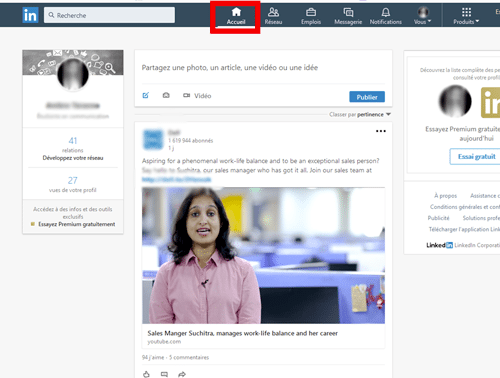
Task: Click the Publier button
Action: click(x=367, y=97)
